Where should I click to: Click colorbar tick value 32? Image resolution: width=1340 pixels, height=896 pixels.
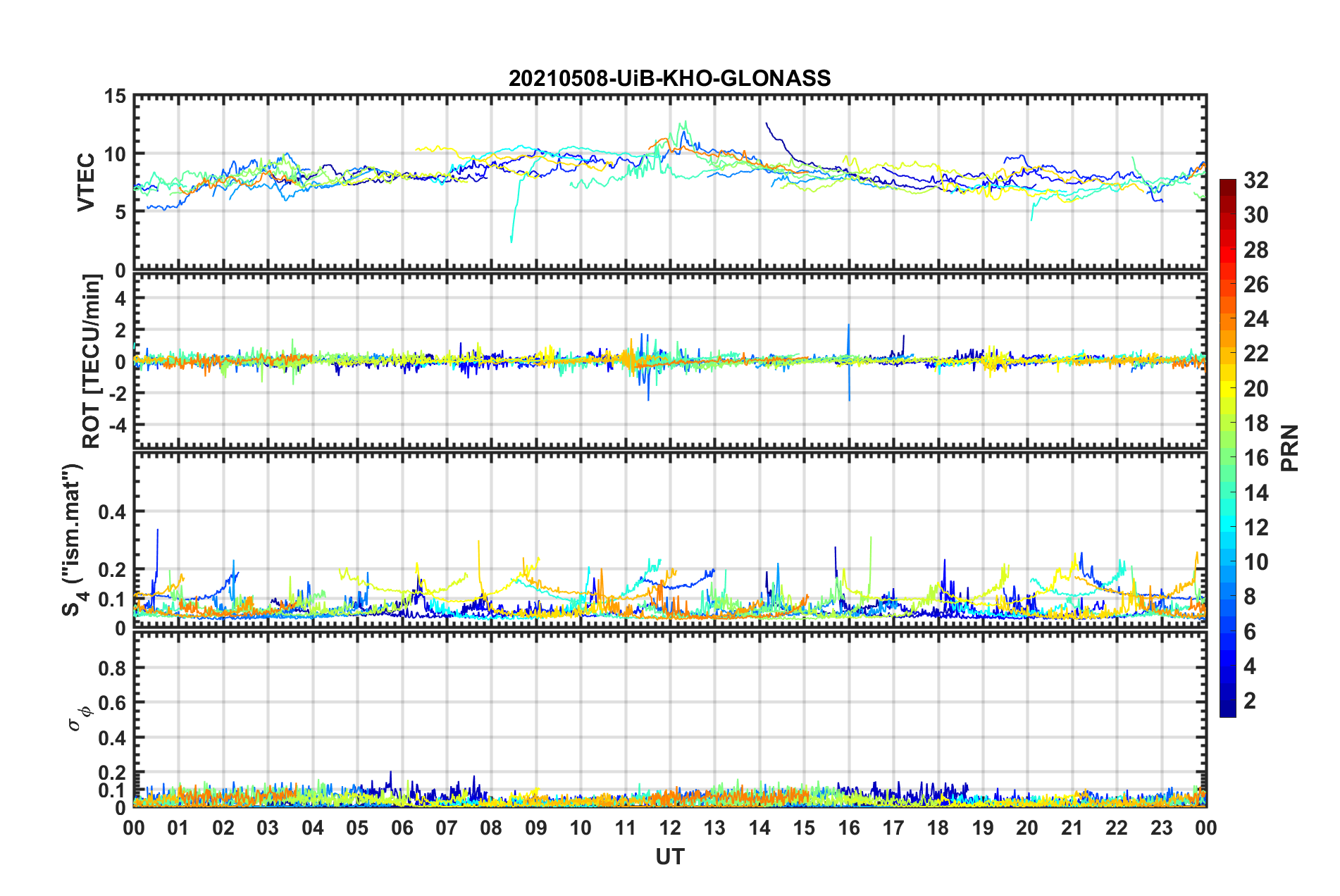pyautogui.click(x=1255, y=180)
